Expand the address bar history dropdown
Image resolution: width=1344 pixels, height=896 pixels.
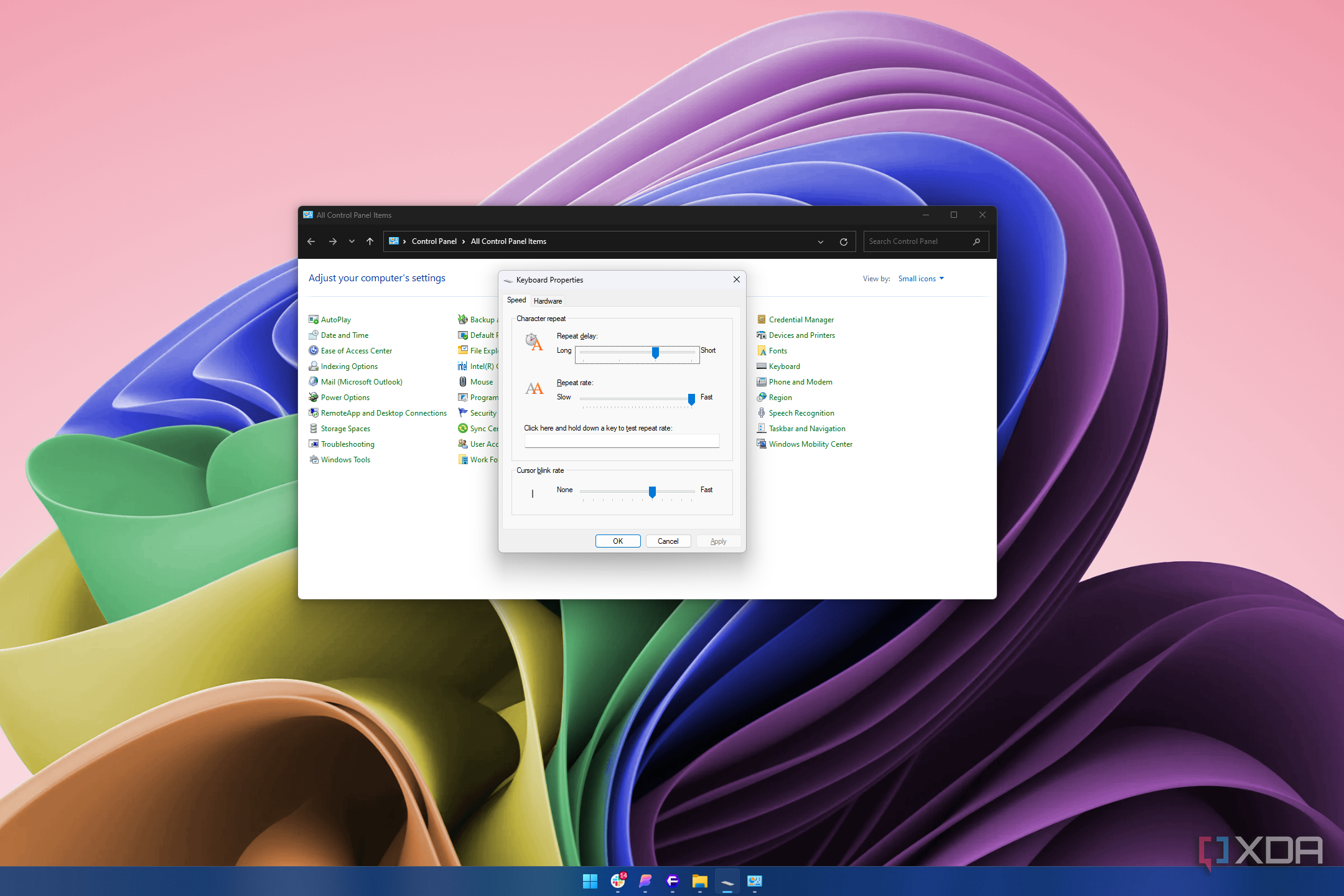tap(821, 241)
